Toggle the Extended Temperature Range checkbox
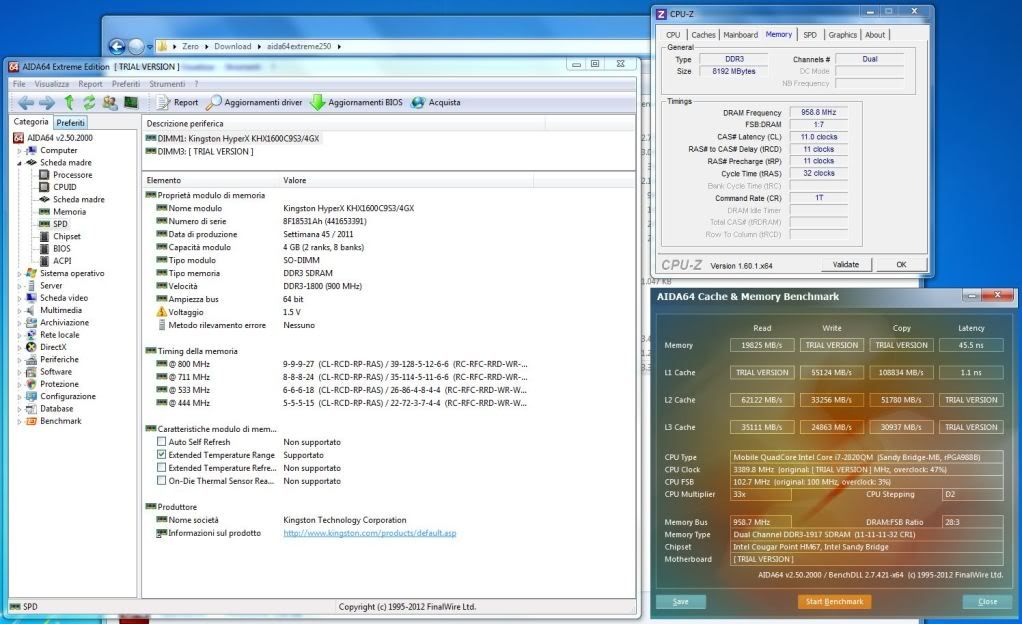The height and width of the screenshot is (624, 1022). pyautogui.click(x=161, y=454)
